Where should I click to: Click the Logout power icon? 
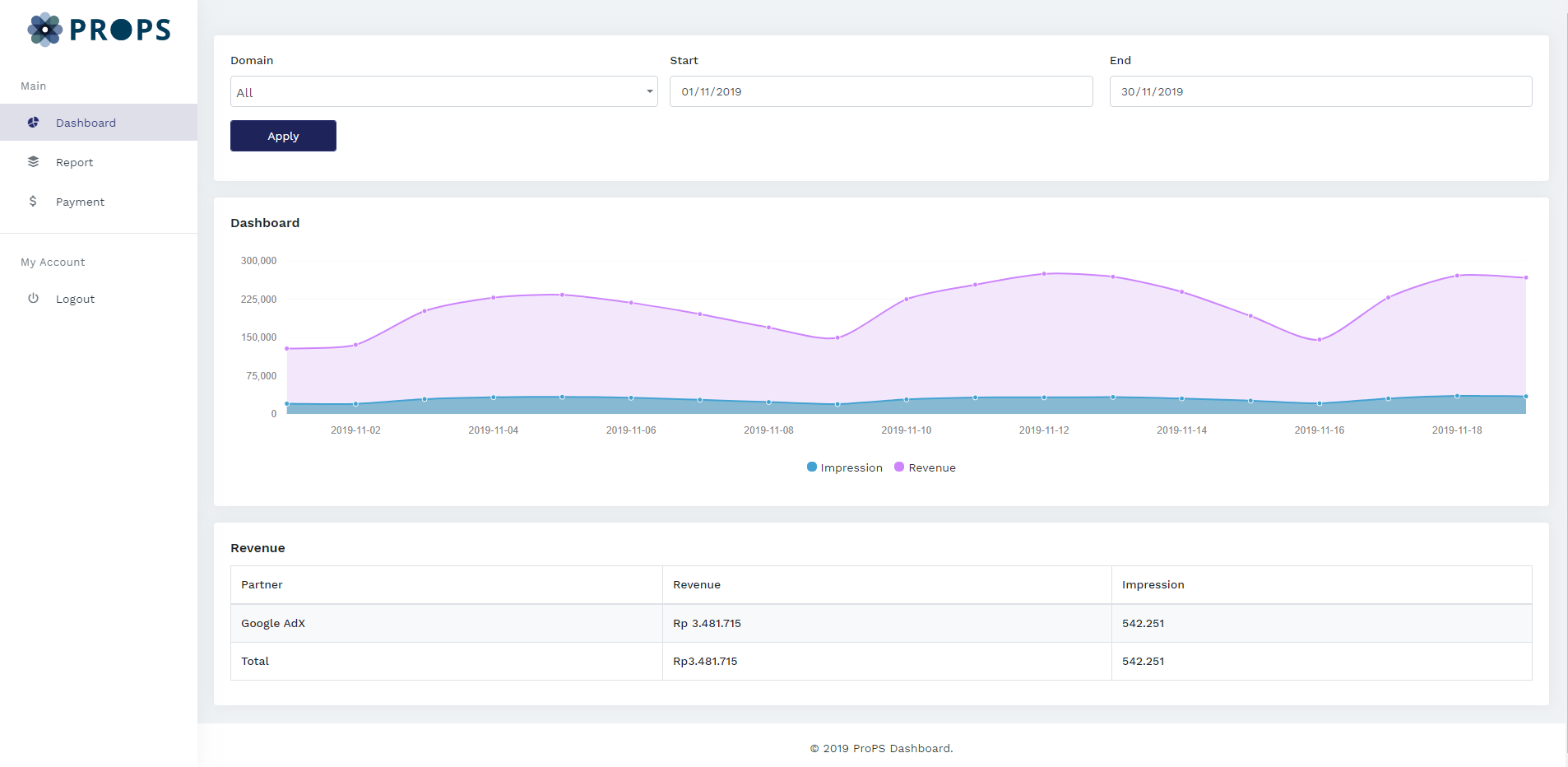coord(33,299)
